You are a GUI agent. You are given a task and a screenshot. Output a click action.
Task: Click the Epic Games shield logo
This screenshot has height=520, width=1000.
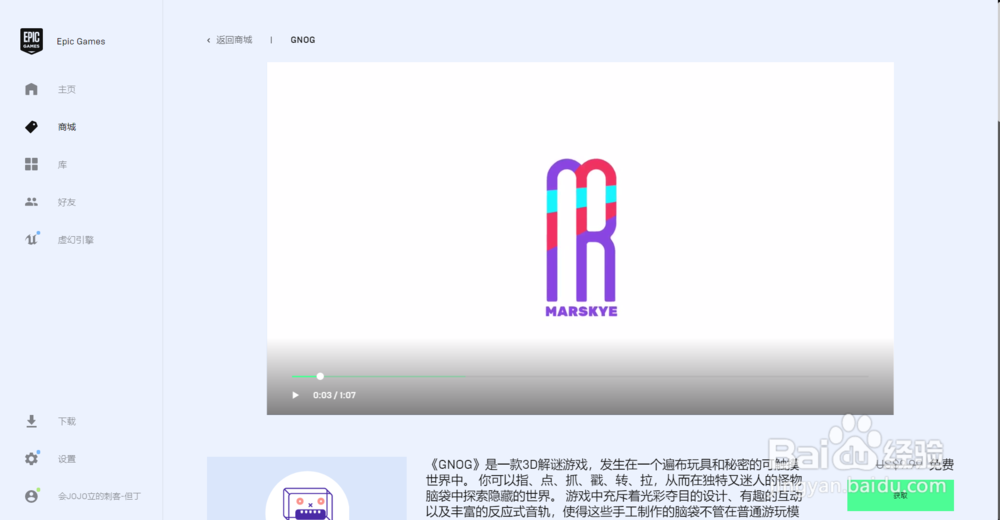click(x=31, y=41)
